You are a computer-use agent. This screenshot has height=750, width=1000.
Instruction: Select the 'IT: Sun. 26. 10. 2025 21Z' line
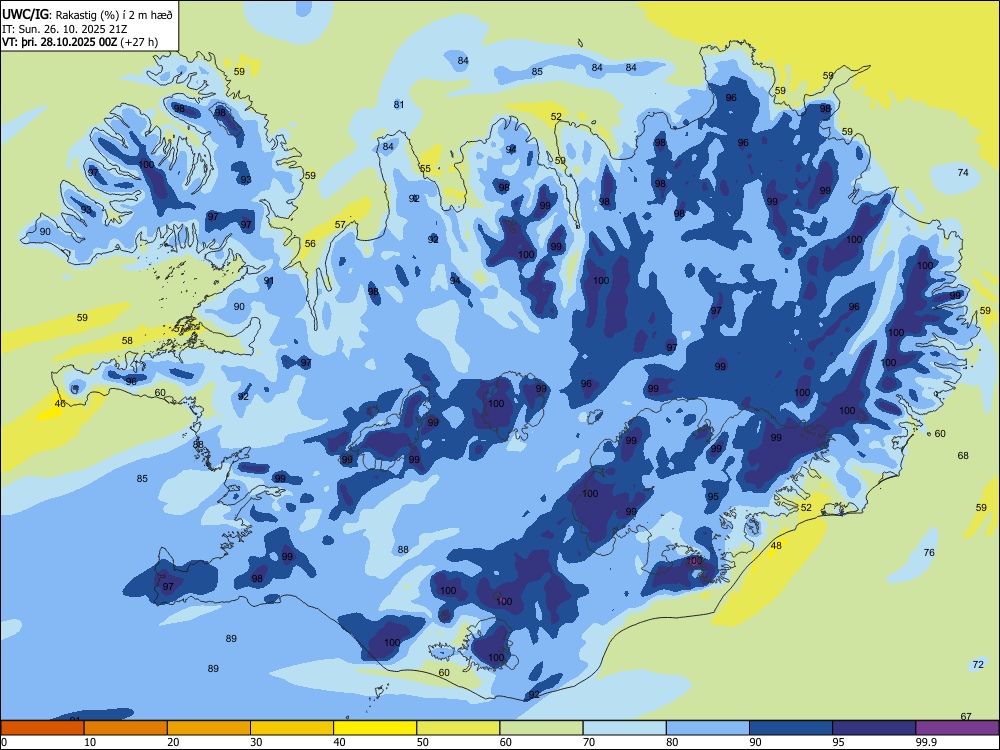pyautogui.click(x=65, y=28)
